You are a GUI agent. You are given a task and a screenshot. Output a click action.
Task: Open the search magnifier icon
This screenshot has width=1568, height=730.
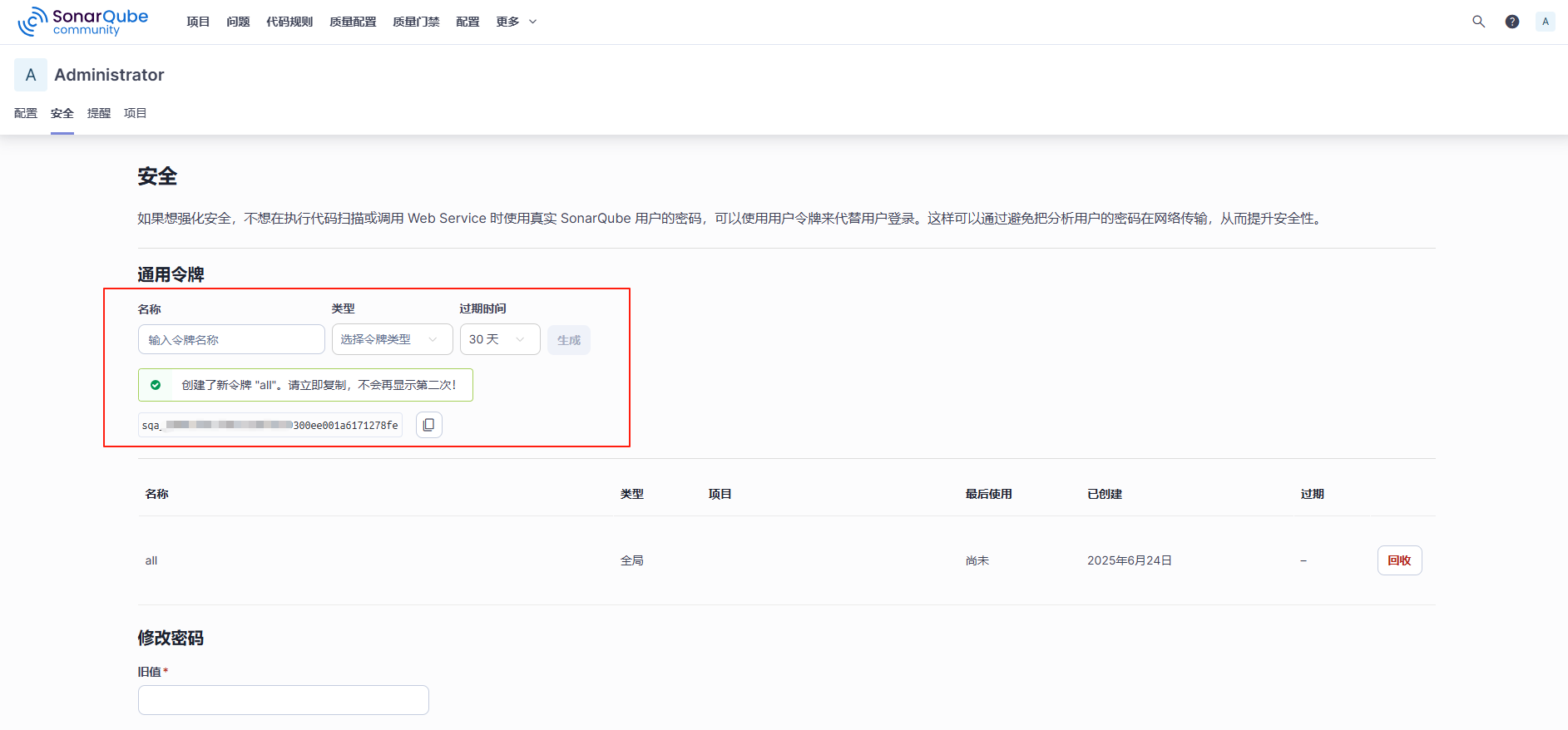1478,22
